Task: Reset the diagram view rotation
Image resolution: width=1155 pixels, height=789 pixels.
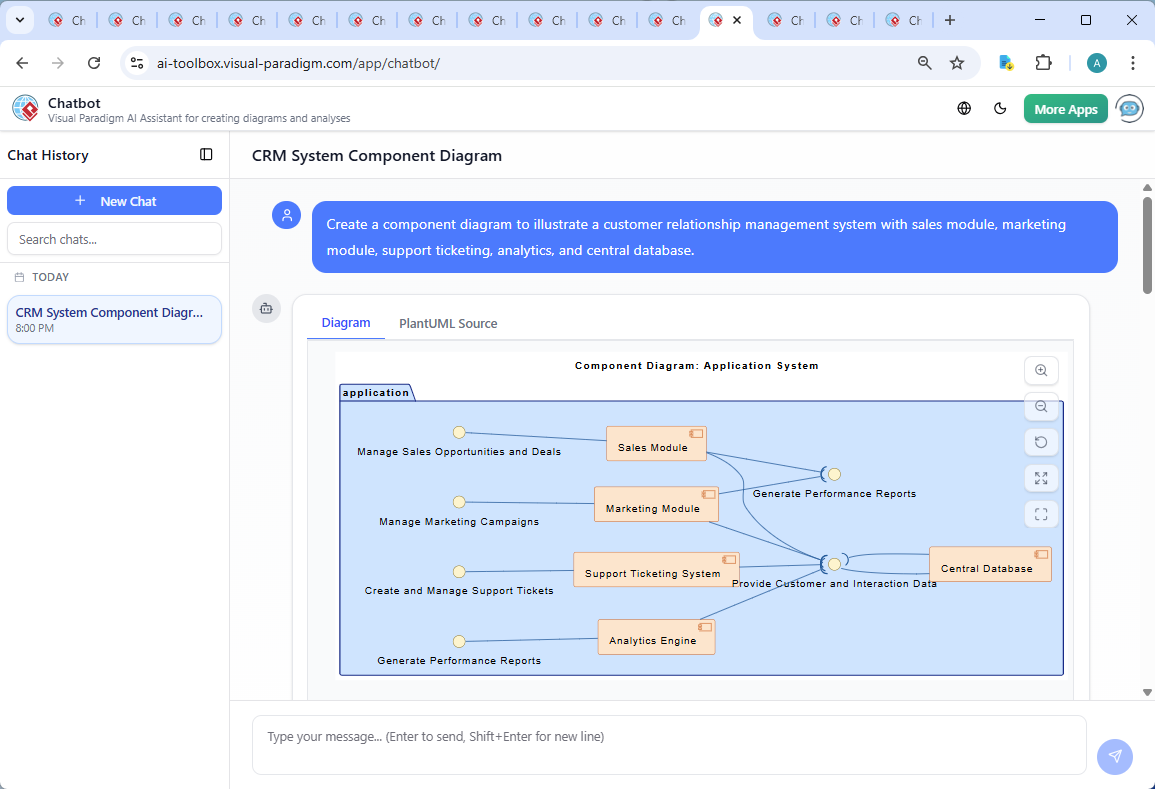Action: [x=1041, y=442]
